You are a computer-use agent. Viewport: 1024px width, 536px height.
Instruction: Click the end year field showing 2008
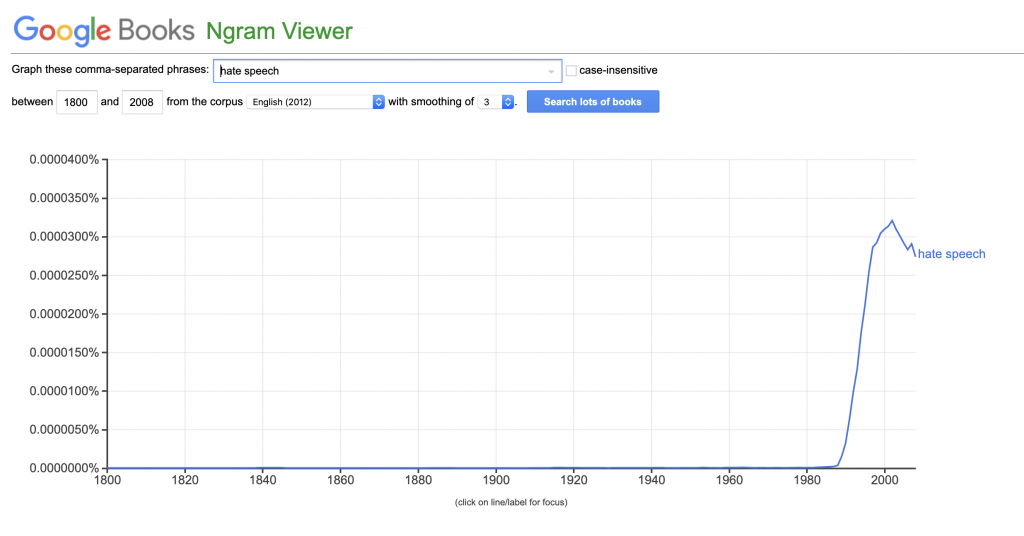point(142,102)
